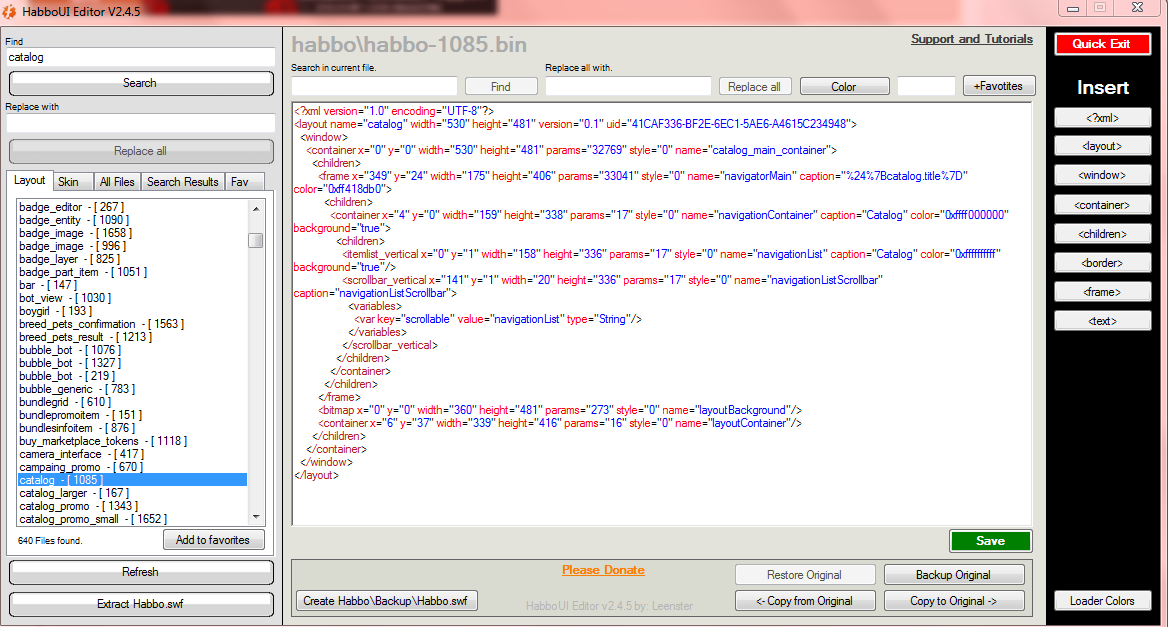This screenshot has height=627, width=1168.
Task: Click the Find button in editor toolbar
Action: (x=501, y=87)
